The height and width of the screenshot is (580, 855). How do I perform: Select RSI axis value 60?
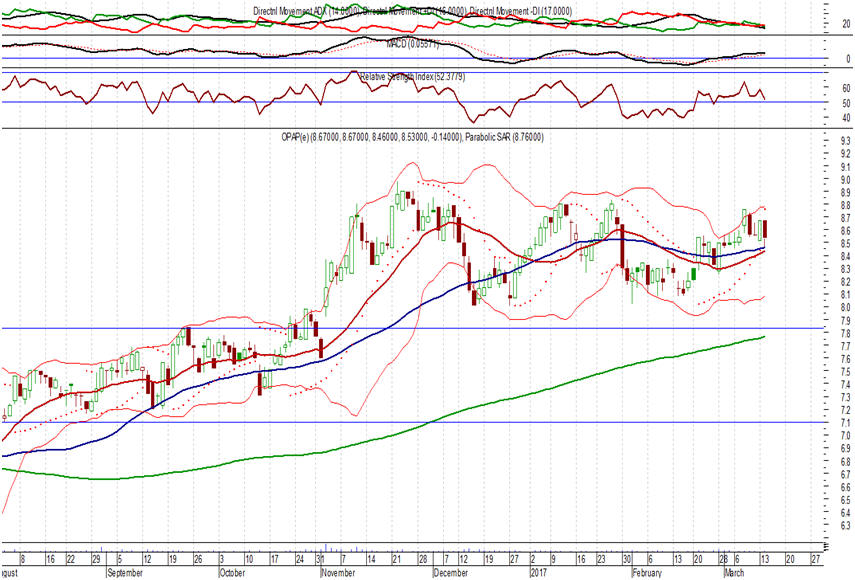pyautogui.click(x=846, y=88)
